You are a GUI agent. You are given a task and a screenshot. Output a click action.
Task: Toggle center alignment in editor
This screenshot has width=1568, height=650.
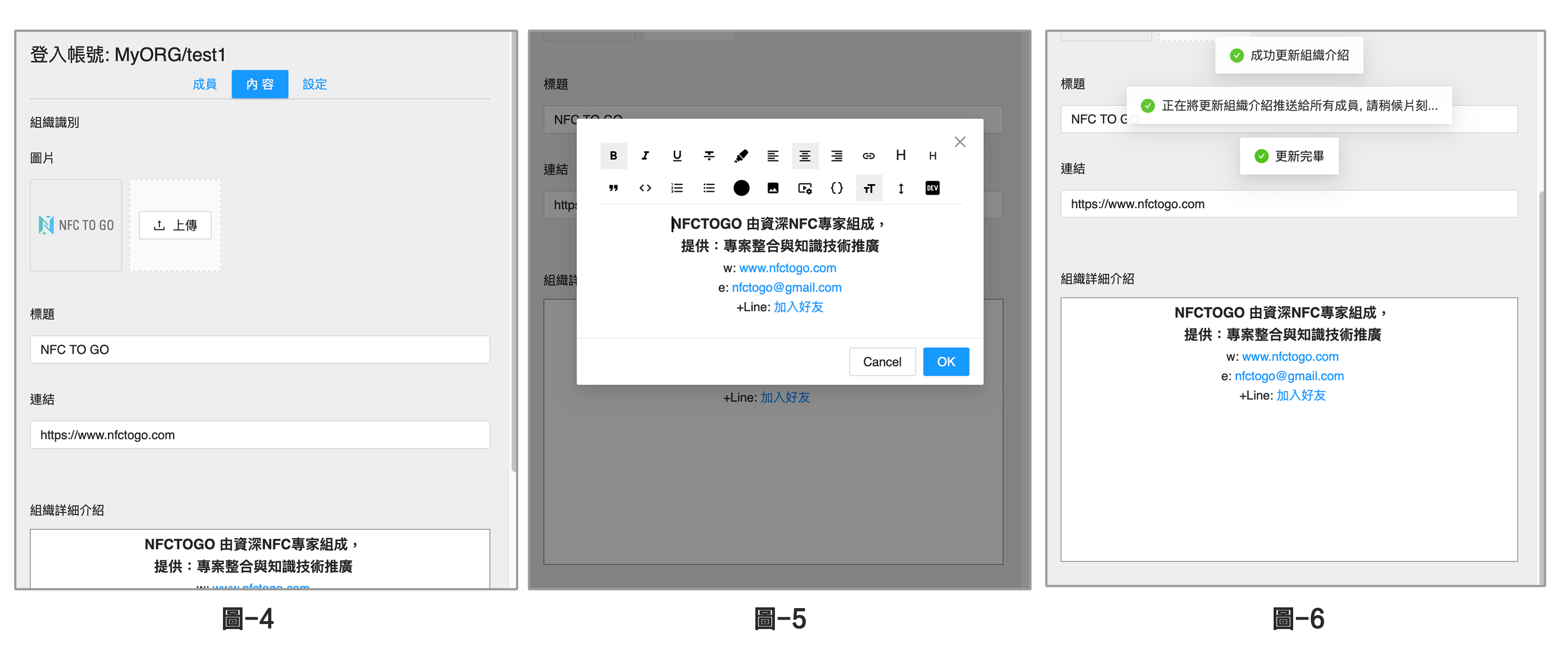[804, 156]
